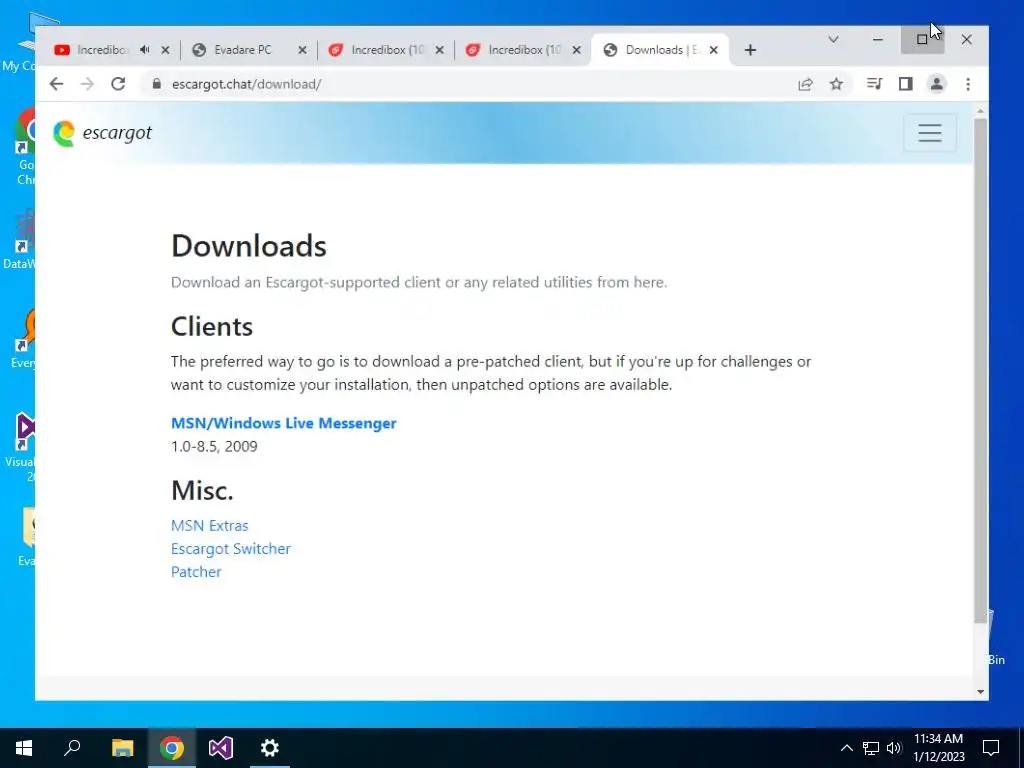
Task: Share this page using the share icon
Action: pos(805,84)
